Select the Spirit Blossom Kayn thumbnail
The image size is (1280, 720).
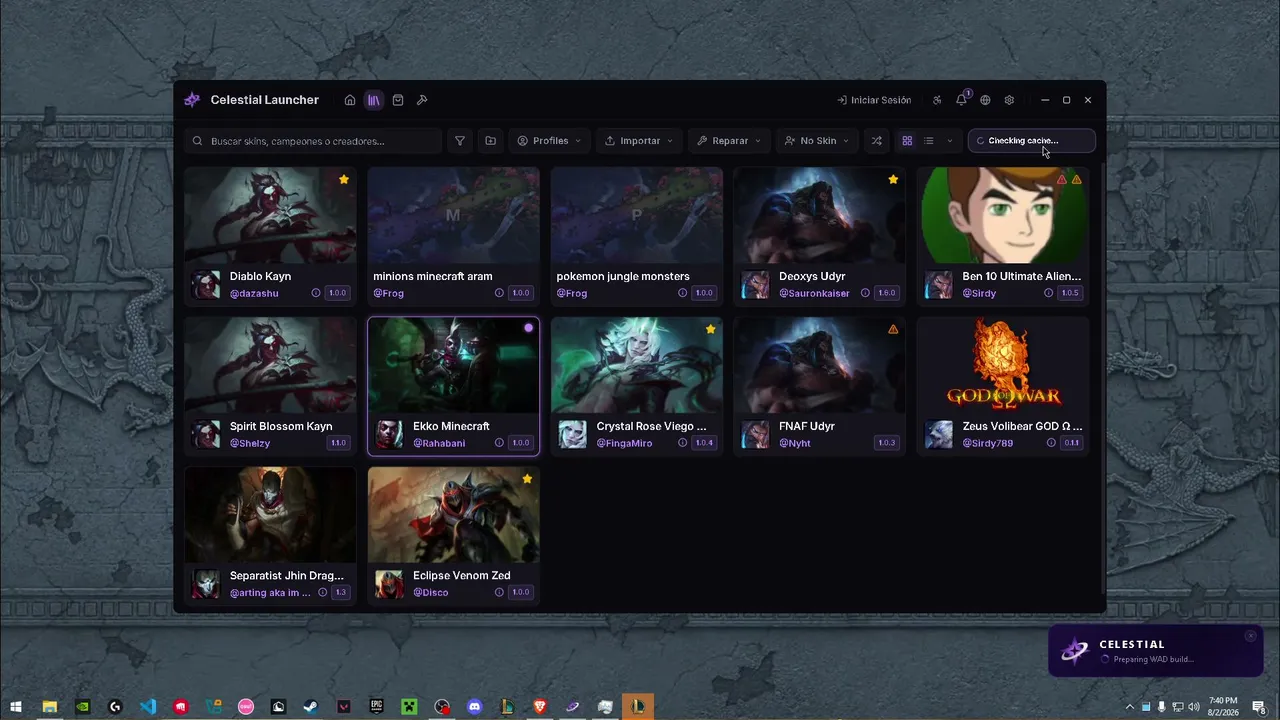coord(270,365)
